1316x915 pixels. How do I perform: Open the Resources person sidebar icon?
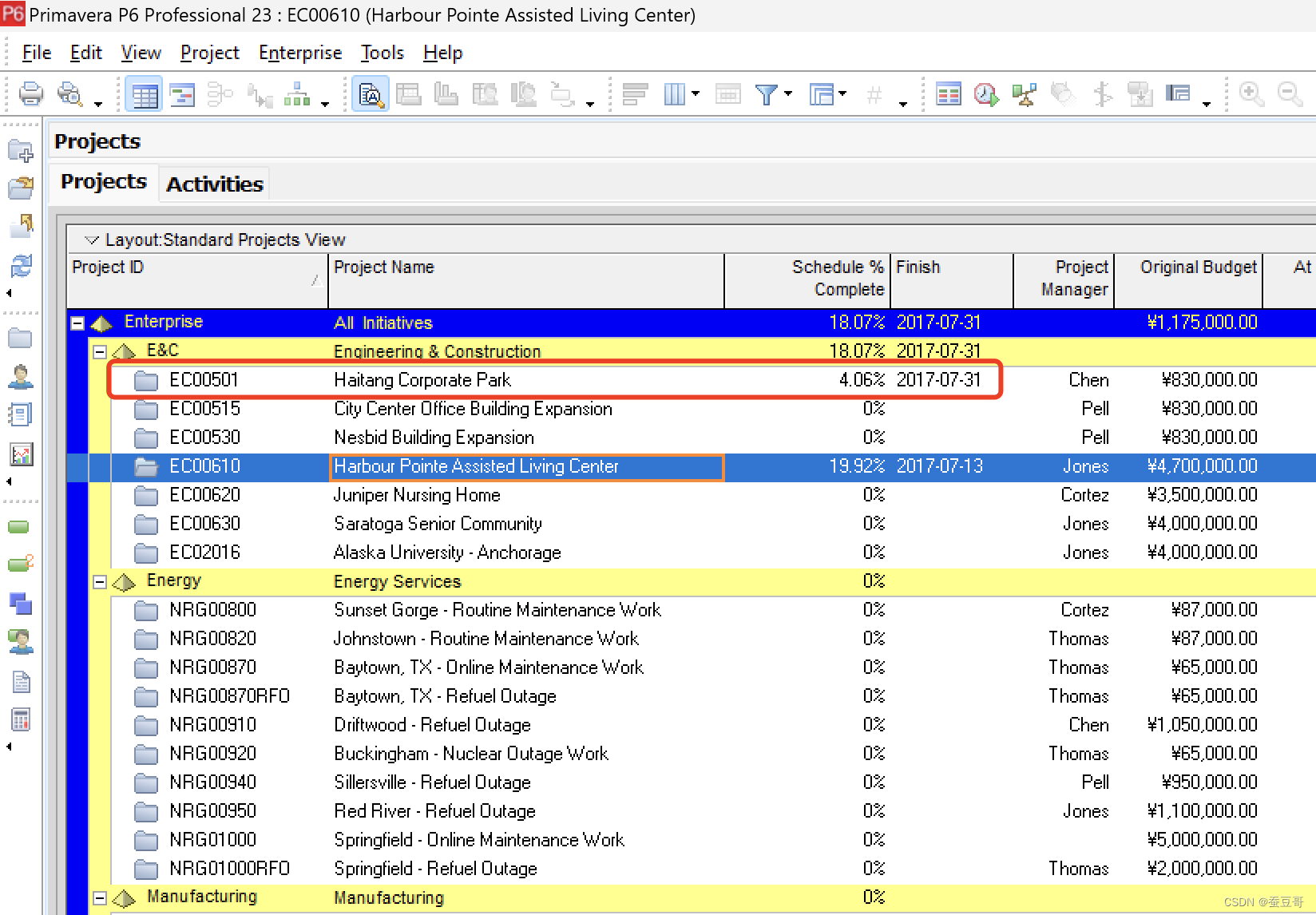point(20,376)
